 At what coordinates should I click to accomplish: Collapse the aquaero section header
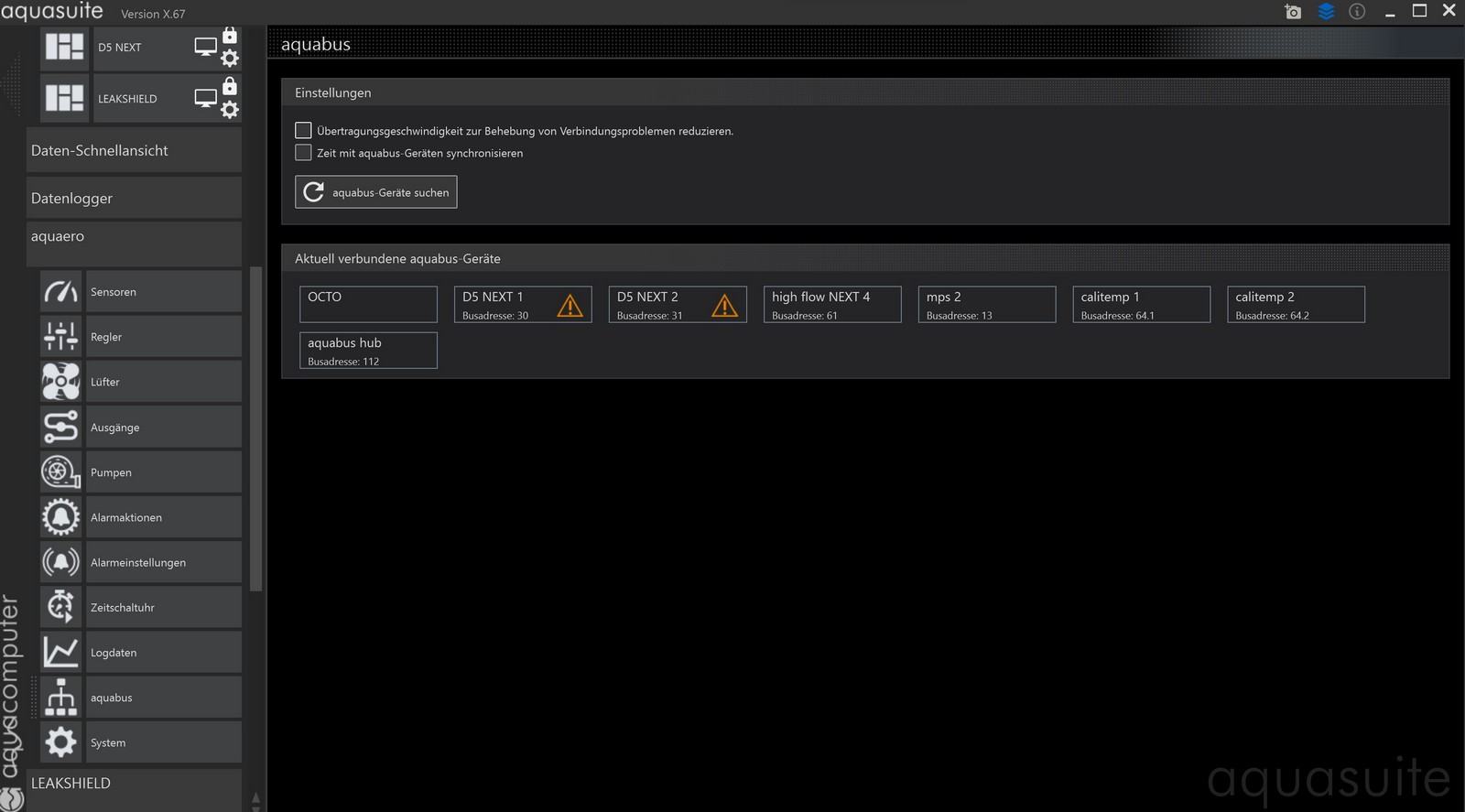click(x=134, y=244)
